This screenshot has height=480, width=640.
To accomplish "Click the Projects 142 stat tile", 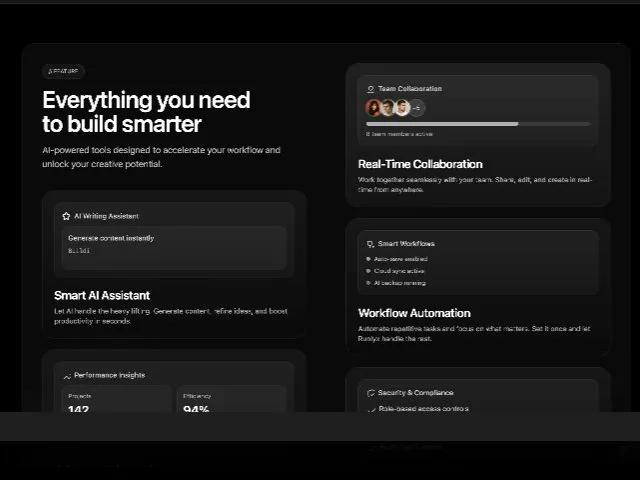I will [x=117, y=400].
